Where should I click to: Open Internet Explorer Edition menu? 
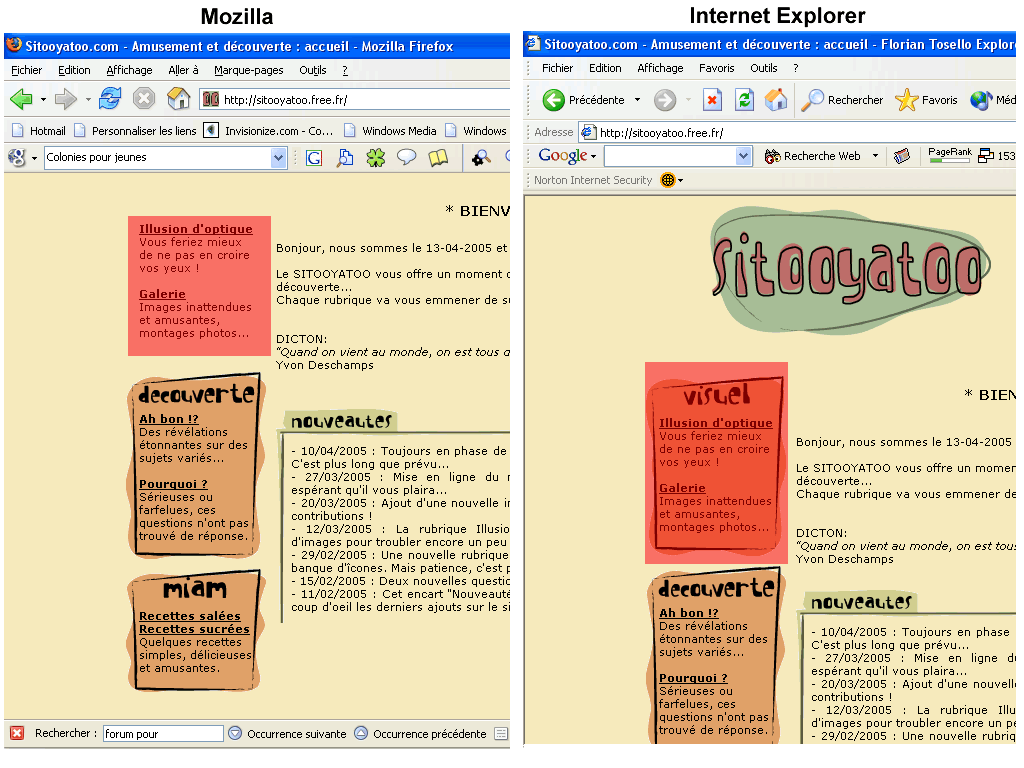pyautogui.click(x=605, y=68)
